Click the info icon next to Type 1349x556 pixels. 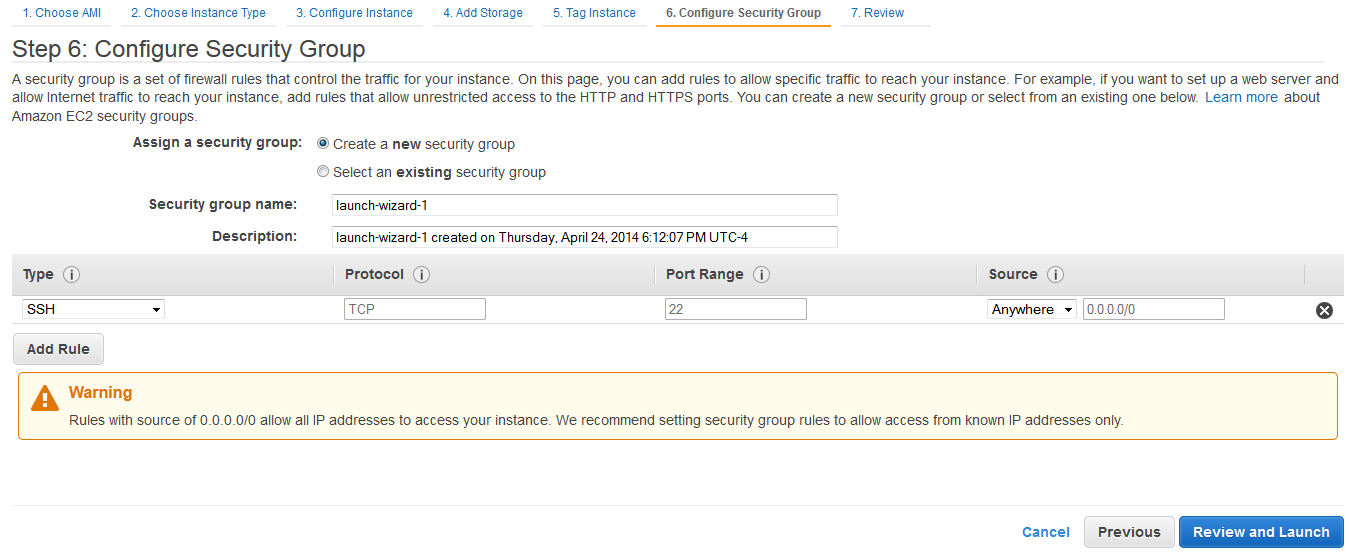tap(71, 275)
